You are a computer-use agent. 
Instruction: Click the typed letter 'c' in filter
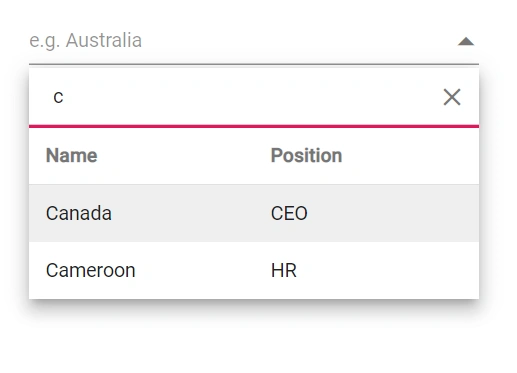58,97
